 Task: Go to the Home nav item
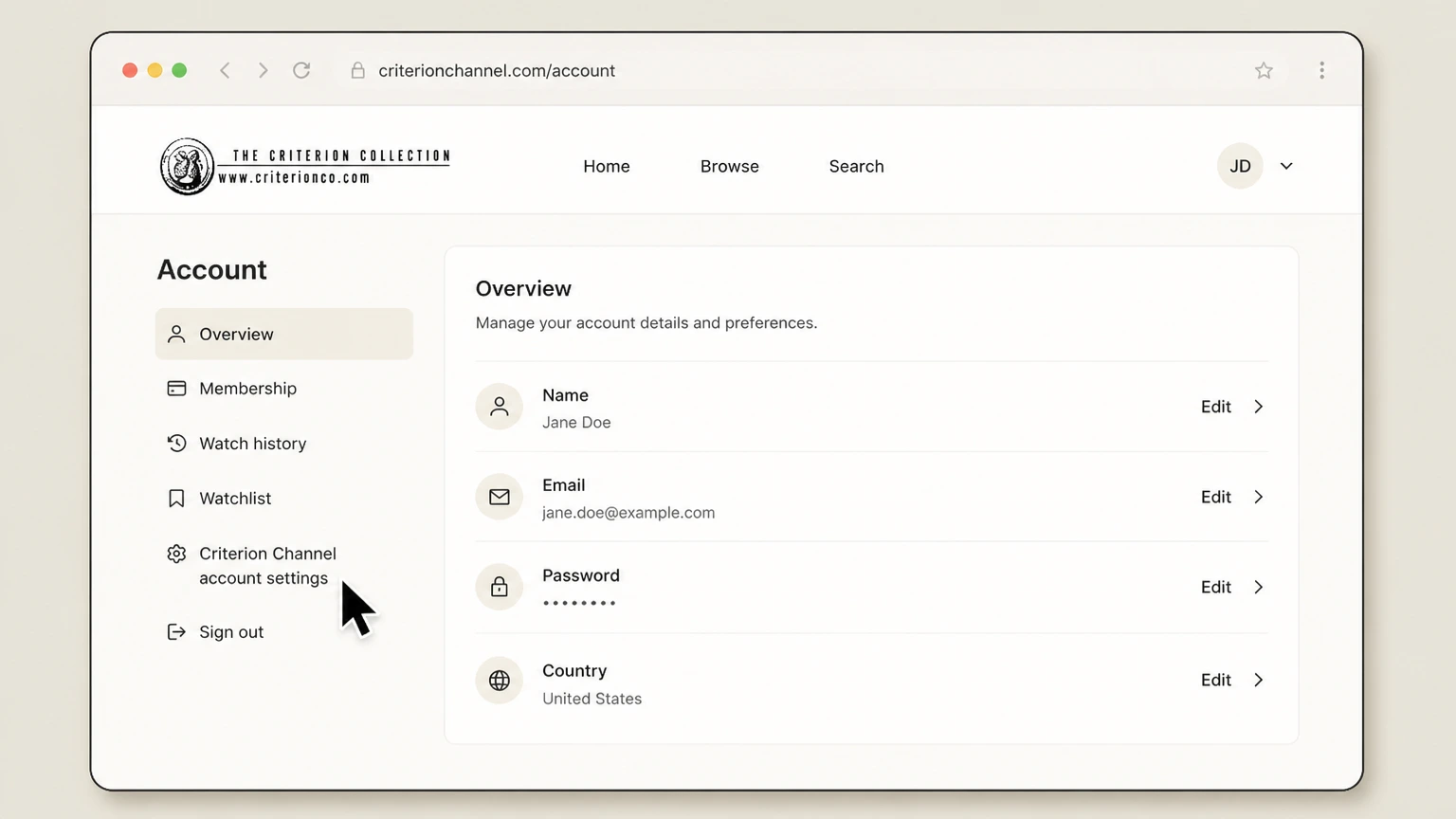pyautogui.click(x=607, y=166)
